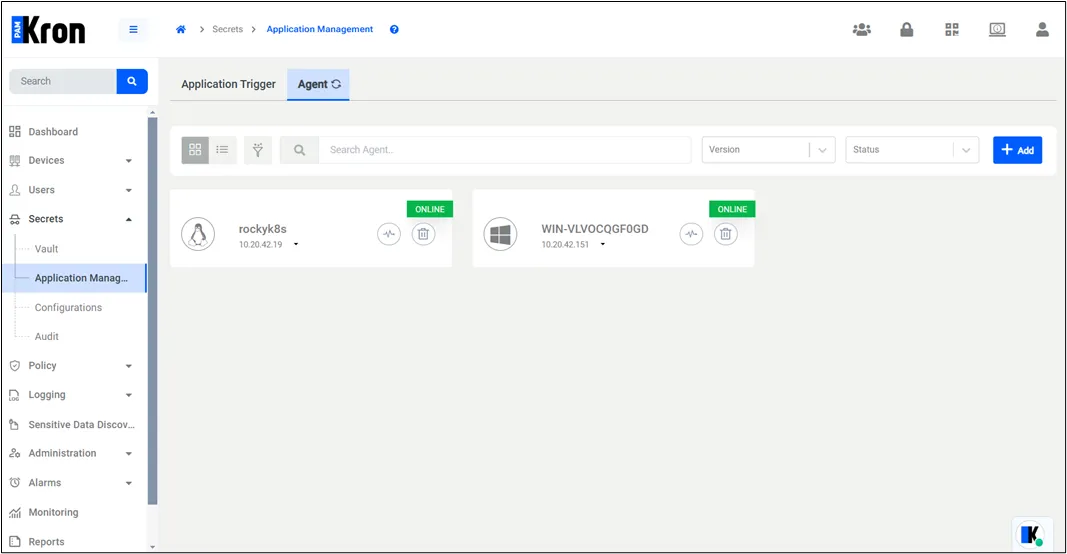This screenshot has width=1067, height=554.
Task: Click IP address 10.20.42.19
Action: pyautogui.click(x=261, y=244)
